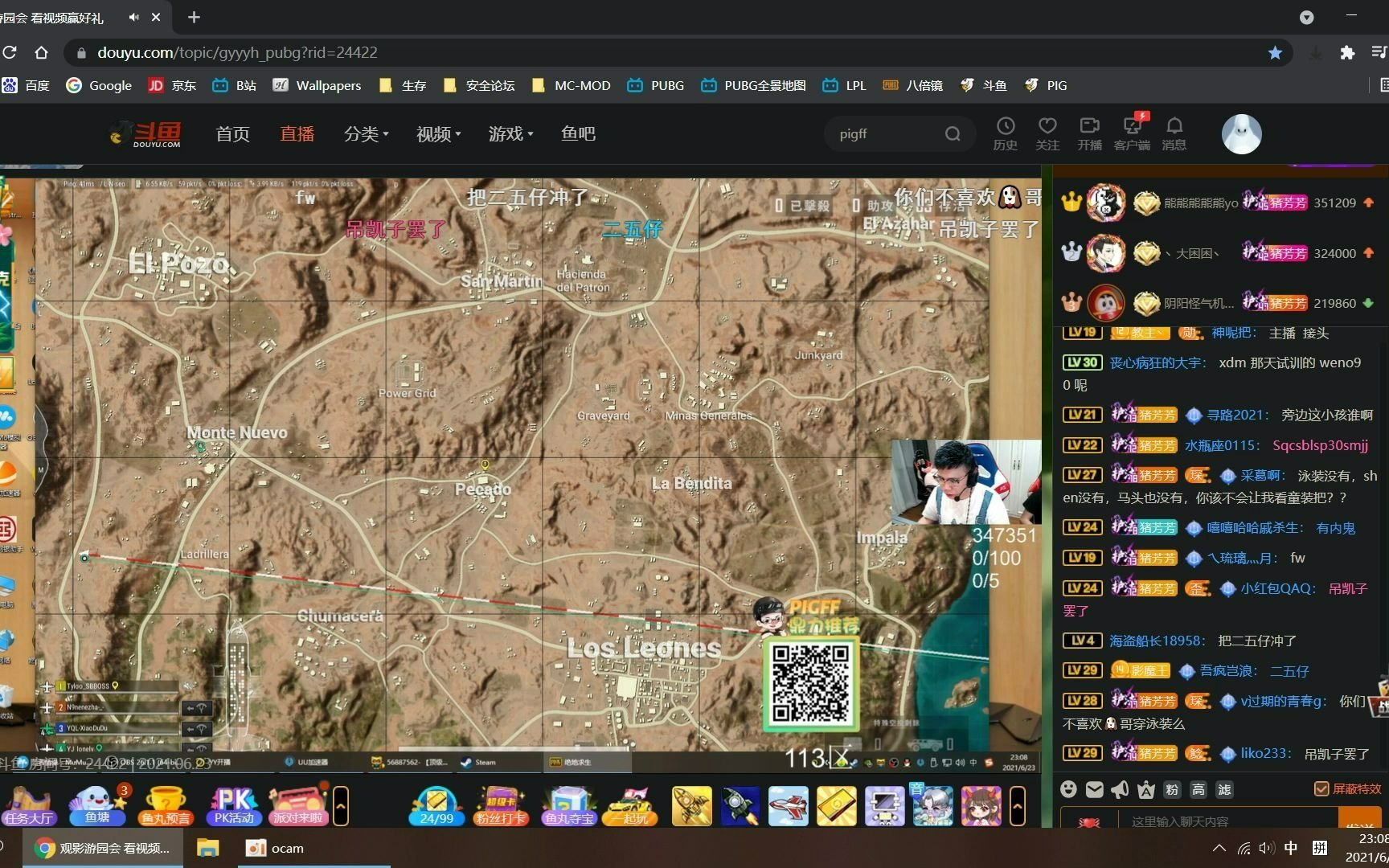Viewport: 1389px width, 868px height.
Task: Expand the gift bar with the right up-arrow
Action: point(1018,806)
